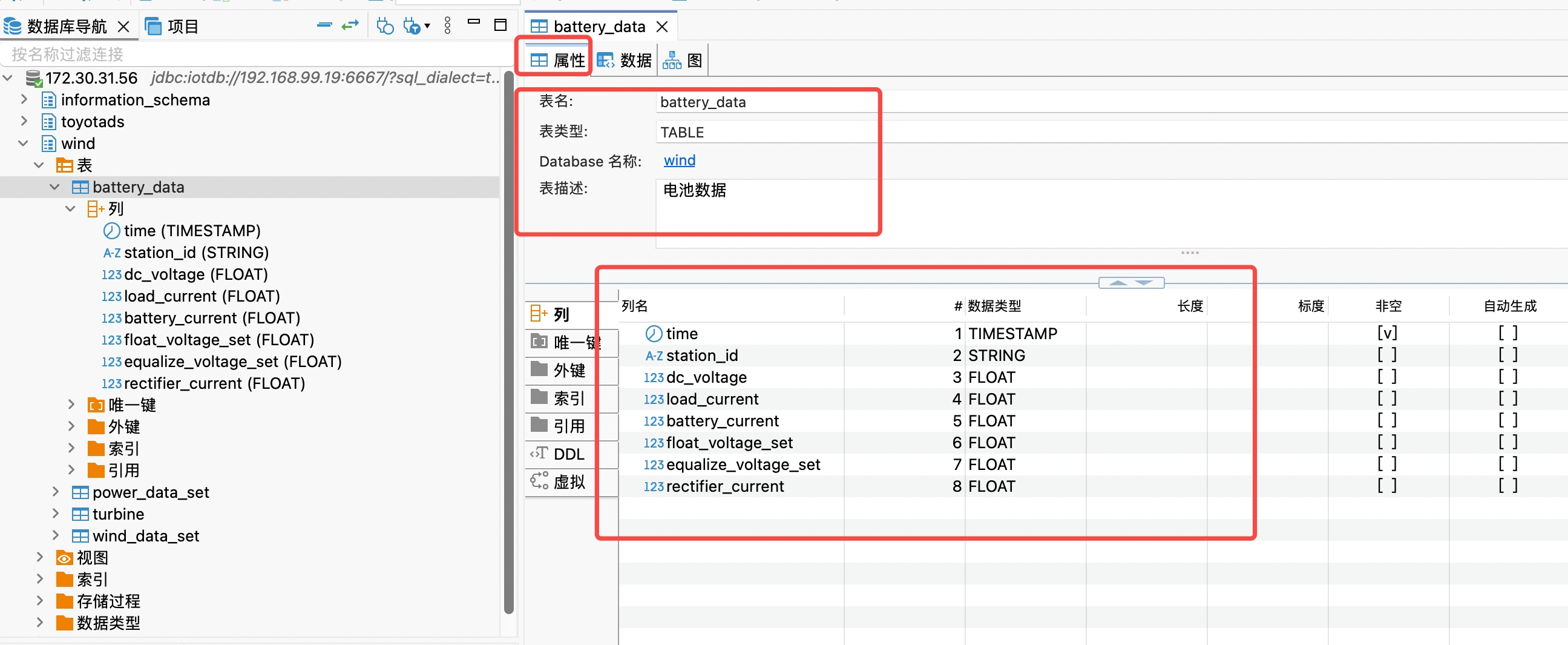Click the vertical three-dots menu in navigator toolbar
Image resolution: width=1568 pixels, height=645 pixels.
(447, 25)
